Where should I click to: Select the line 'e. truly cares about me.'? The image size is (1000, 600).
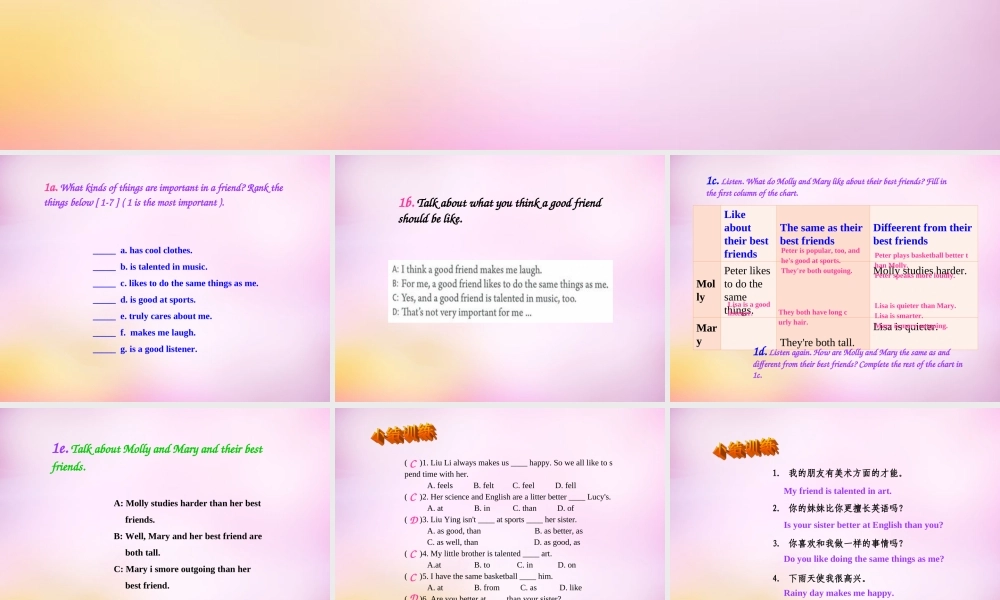166,316
